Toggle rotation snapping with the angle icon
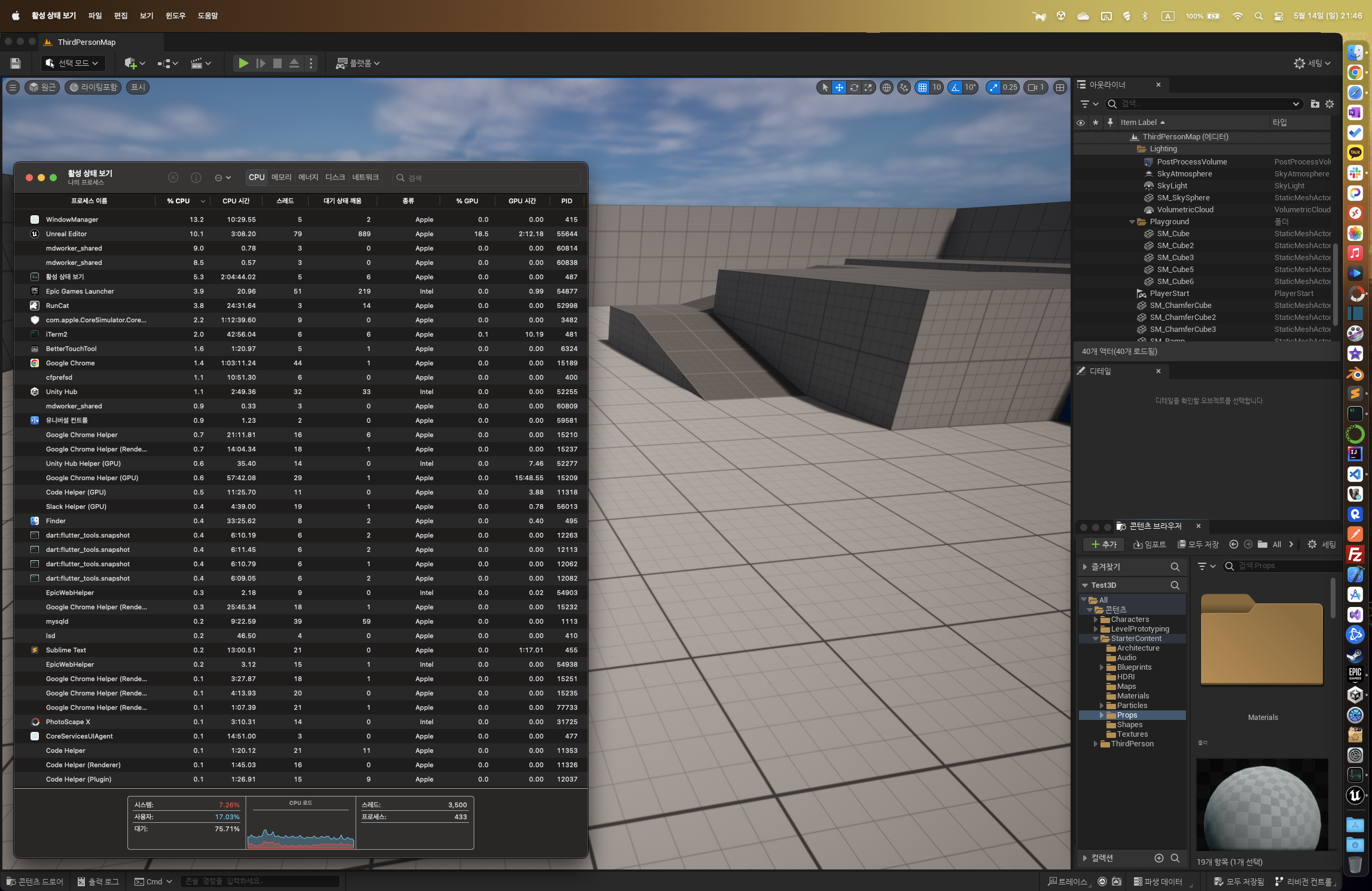Viewport: 1372px width, 891px height. point(956,87)
